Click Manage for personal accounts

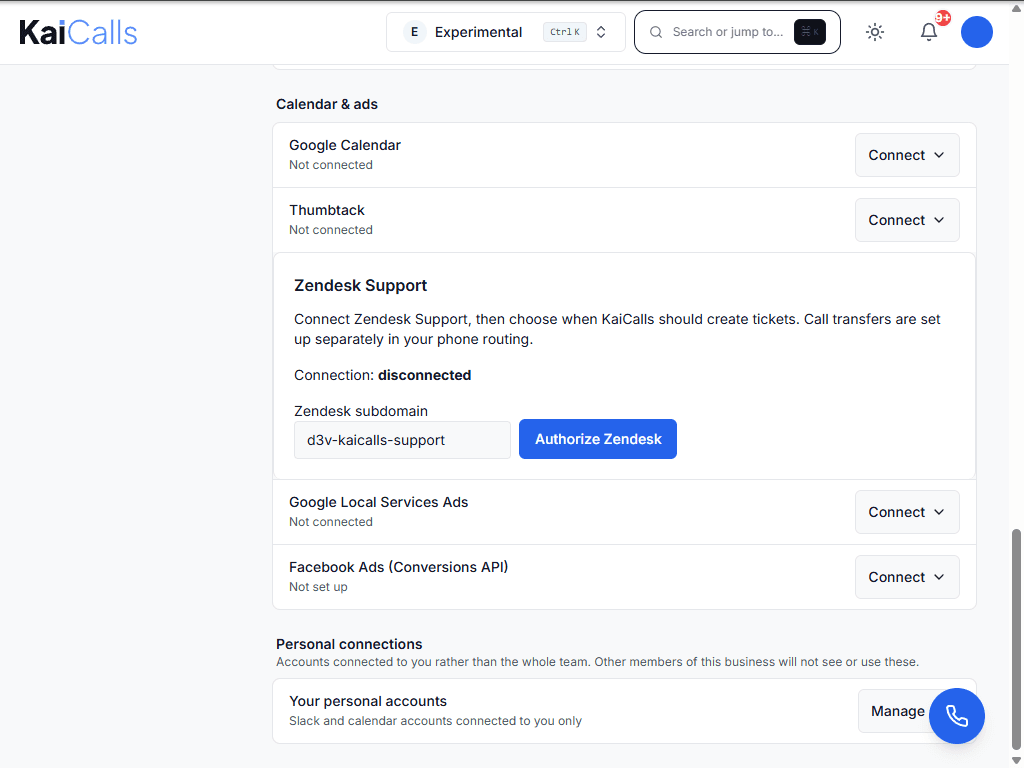coord(897,711)
